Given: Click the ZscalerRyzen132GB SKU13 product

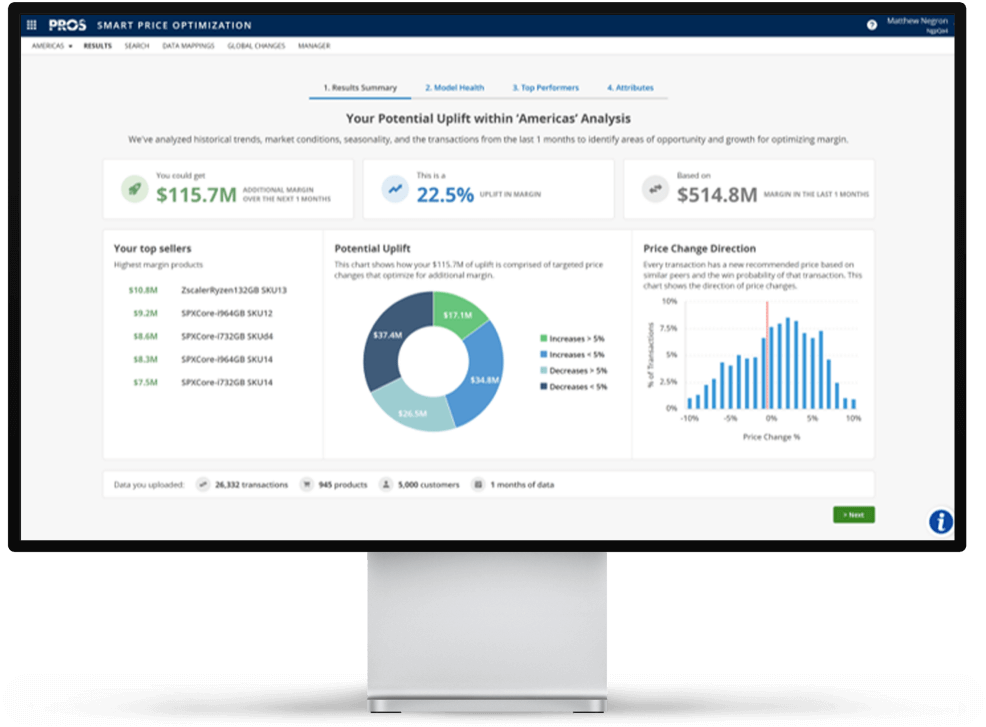Looking at the screenshot, I should (234, 290).
